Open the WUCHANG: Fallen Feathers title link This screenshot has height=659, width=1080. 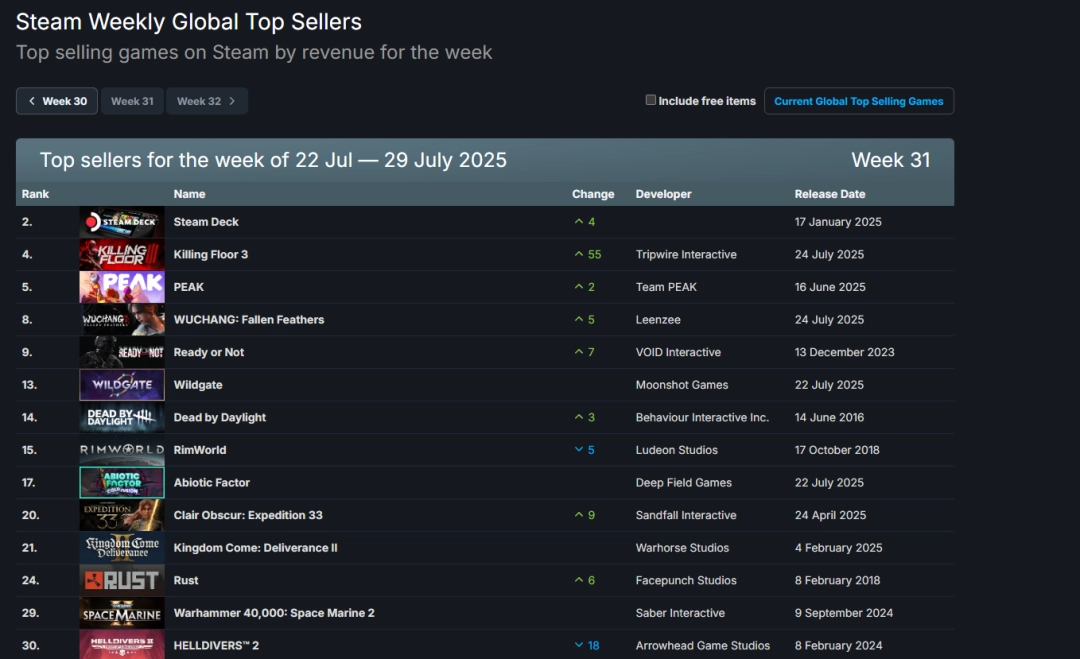(x=249, y=320)
